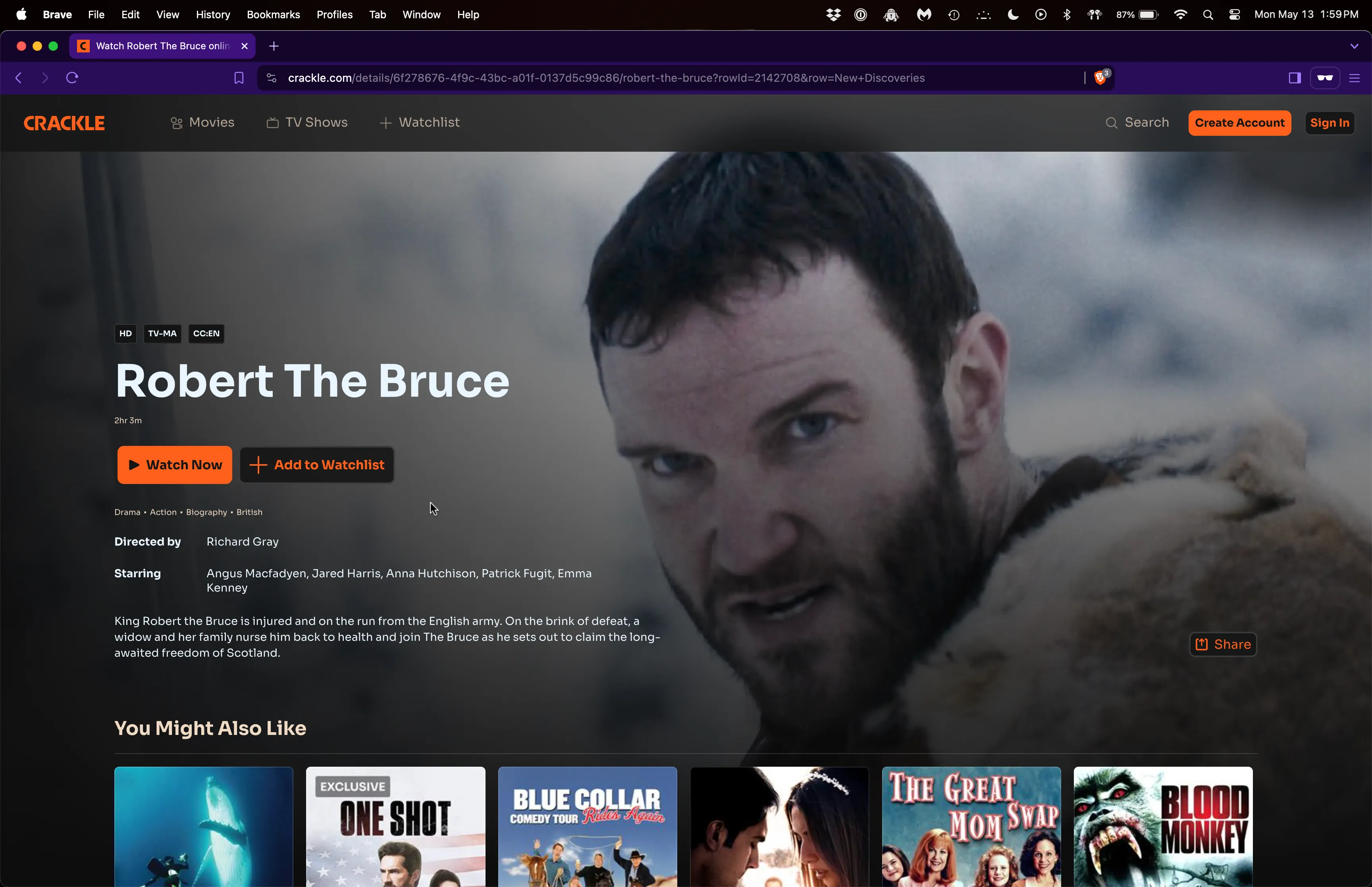Viewport: 1372px width, 887px height.
Task: Click the Blood Monkey recommendation thumbnail
Action: pos(1163,826)
